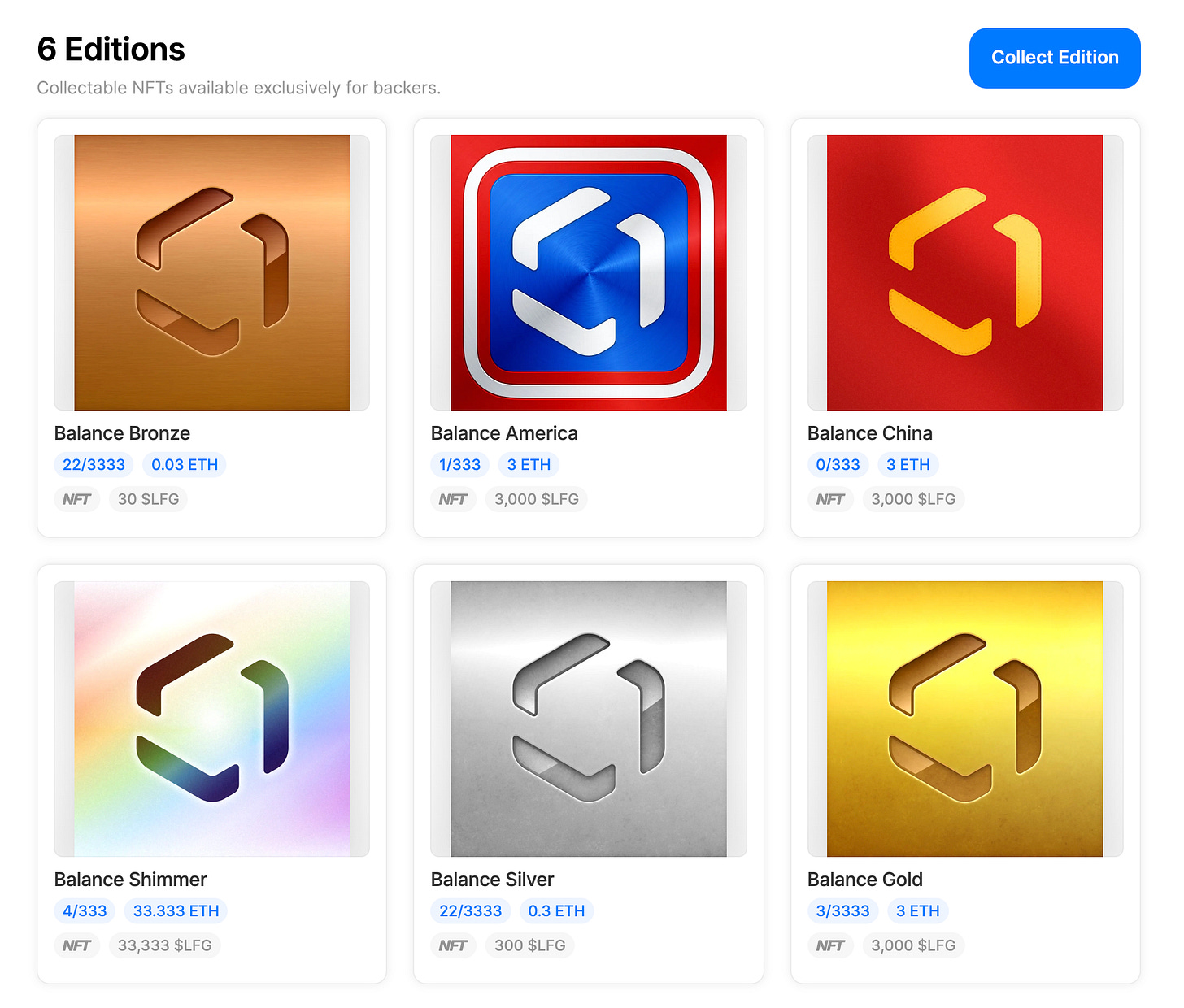The height and width of the screenshot is (1008, 1184).
Task: Click the 1/333 supply badge
Action: pos(460,465)
